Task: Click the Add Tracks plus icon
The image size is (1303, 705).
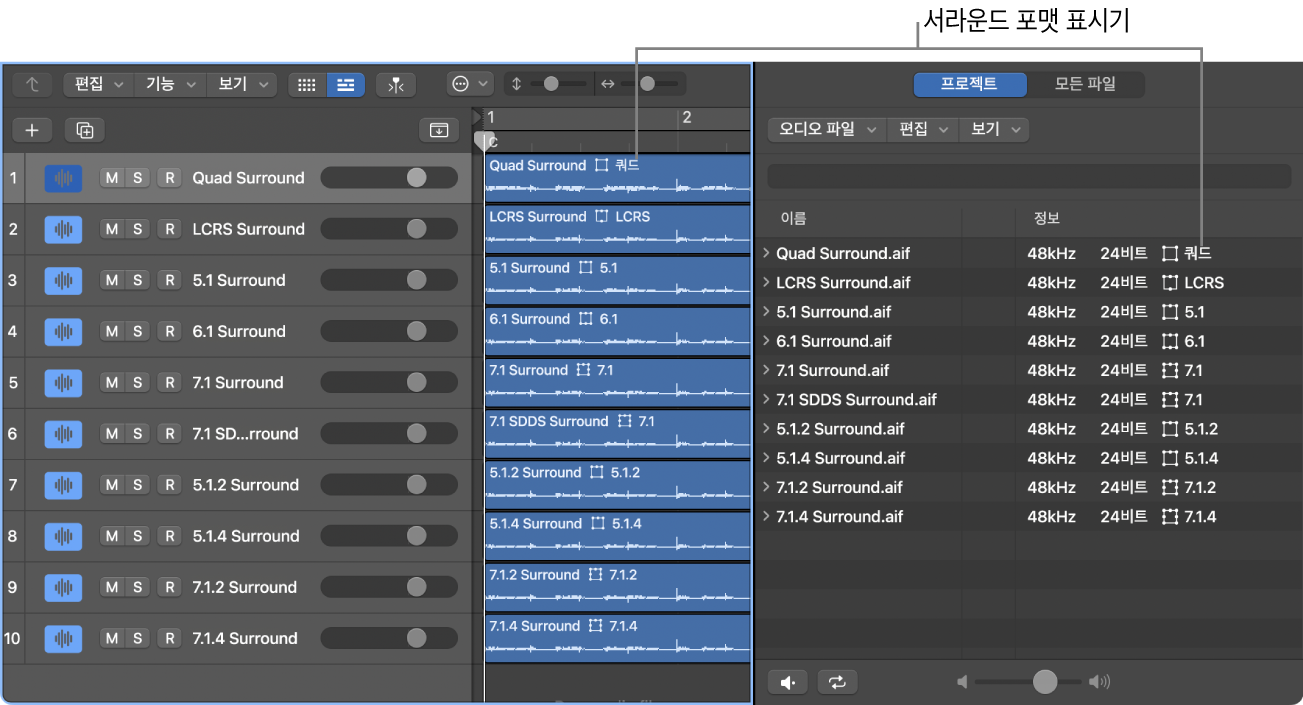Action: (x=31, y=130)
